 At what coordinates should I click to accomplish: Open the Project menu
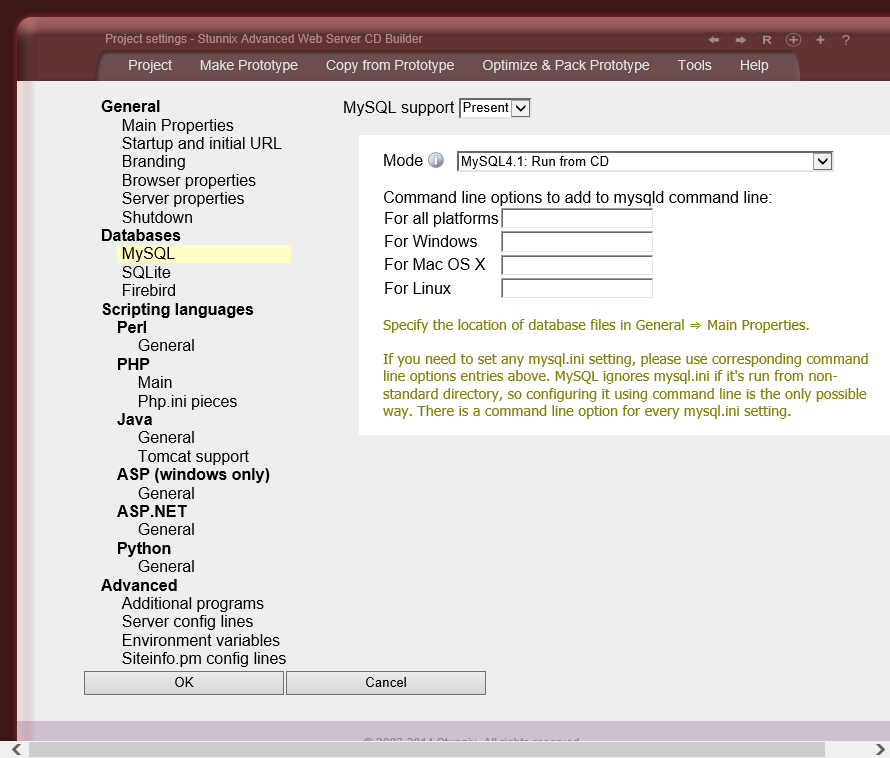(x=149, y=65)
